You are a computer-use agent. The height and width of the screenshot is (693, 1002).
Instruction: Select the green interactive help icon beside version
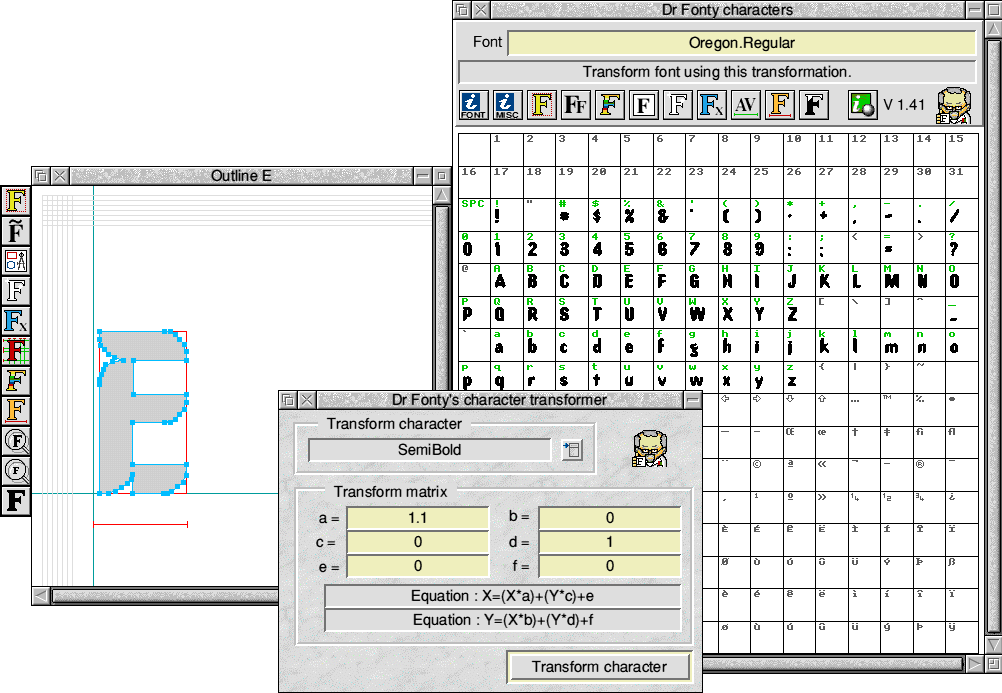coord(861,104)
